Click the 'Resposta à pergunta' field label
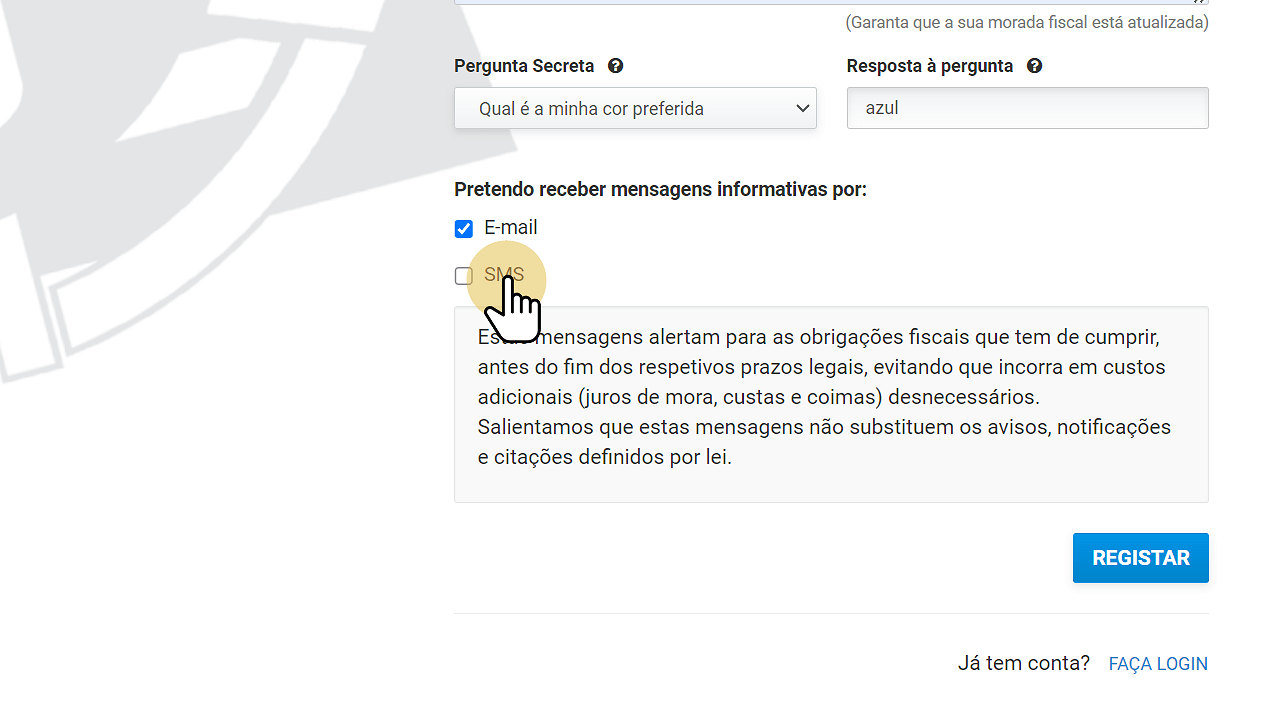Viewport: 1278px width, 718px height. point(929,66)
